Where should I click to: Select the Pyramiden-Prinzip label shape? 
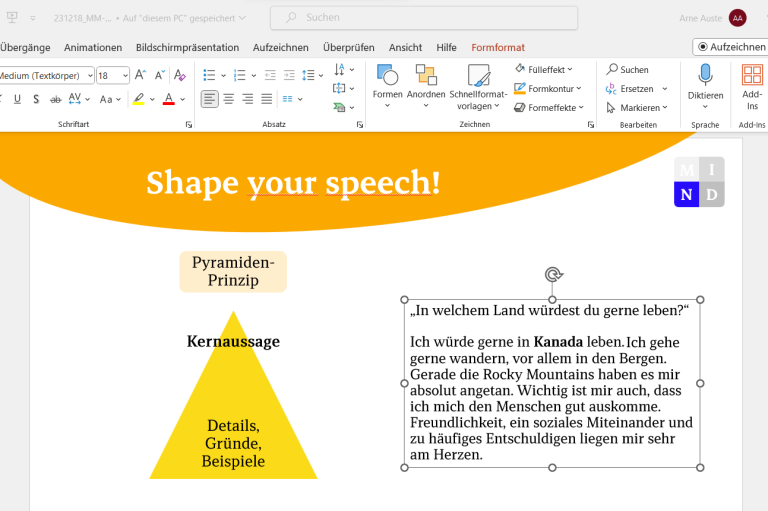tap(233, 271)
